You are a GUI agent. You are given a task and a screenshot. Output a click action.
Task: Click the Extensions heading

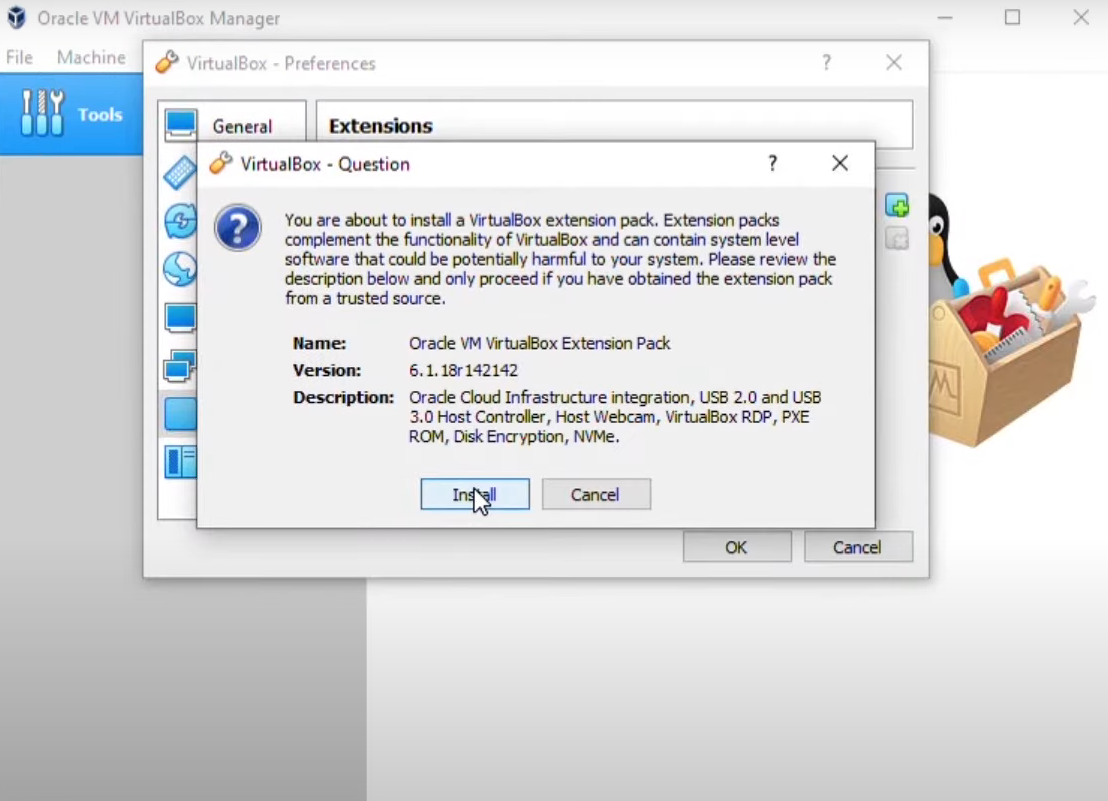tap(380, 126)
